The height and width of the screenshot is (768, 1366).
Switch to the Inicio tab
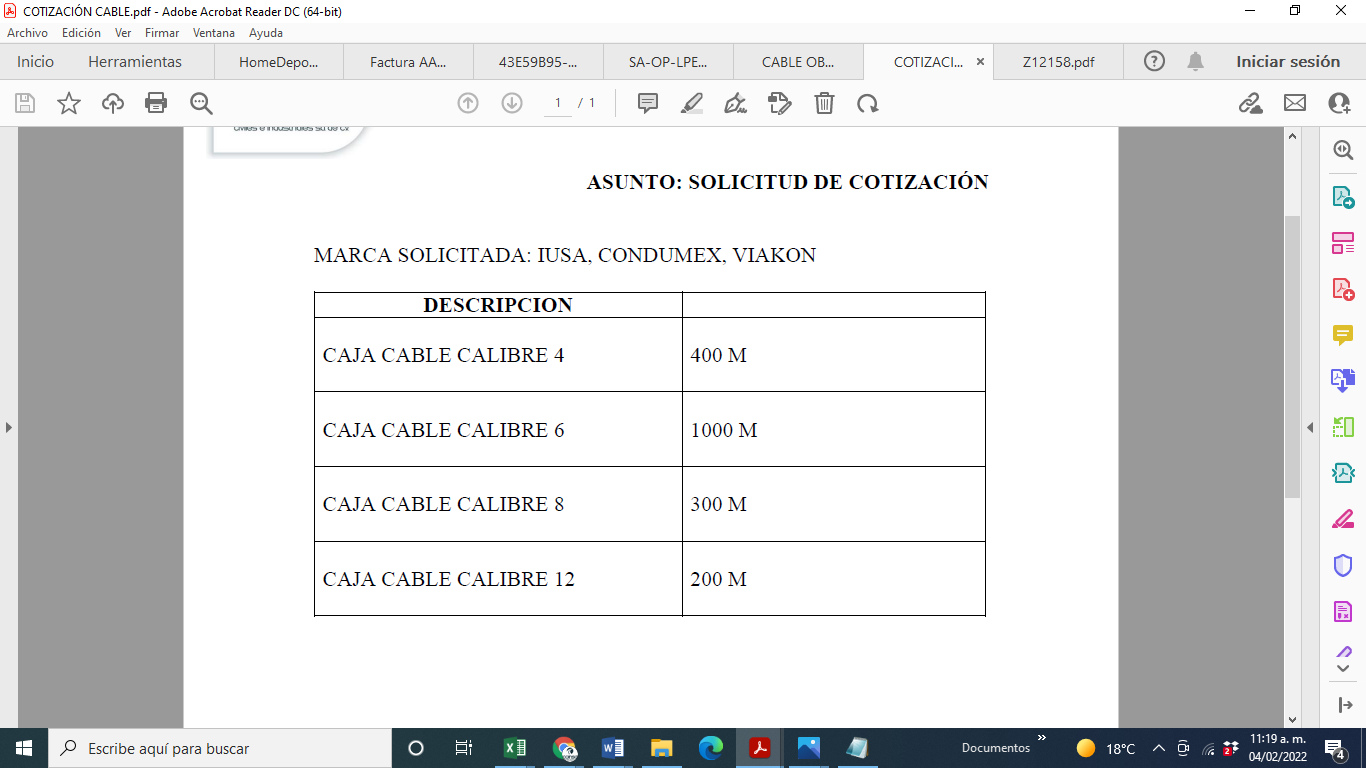coord(35,61)
